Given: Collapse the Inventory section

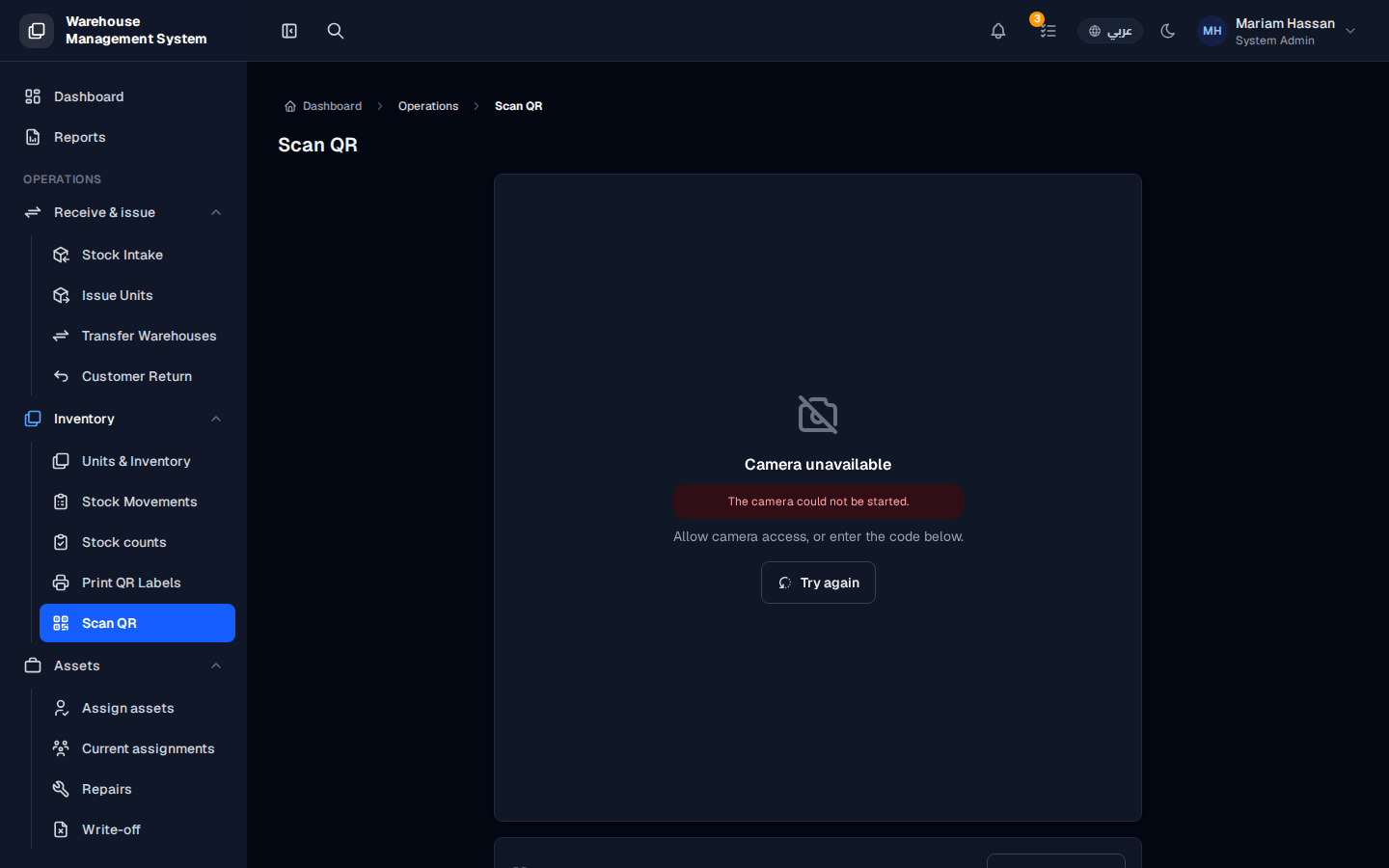Looking at the screenshot, I should pyautogui.click(x=123, y=419).
